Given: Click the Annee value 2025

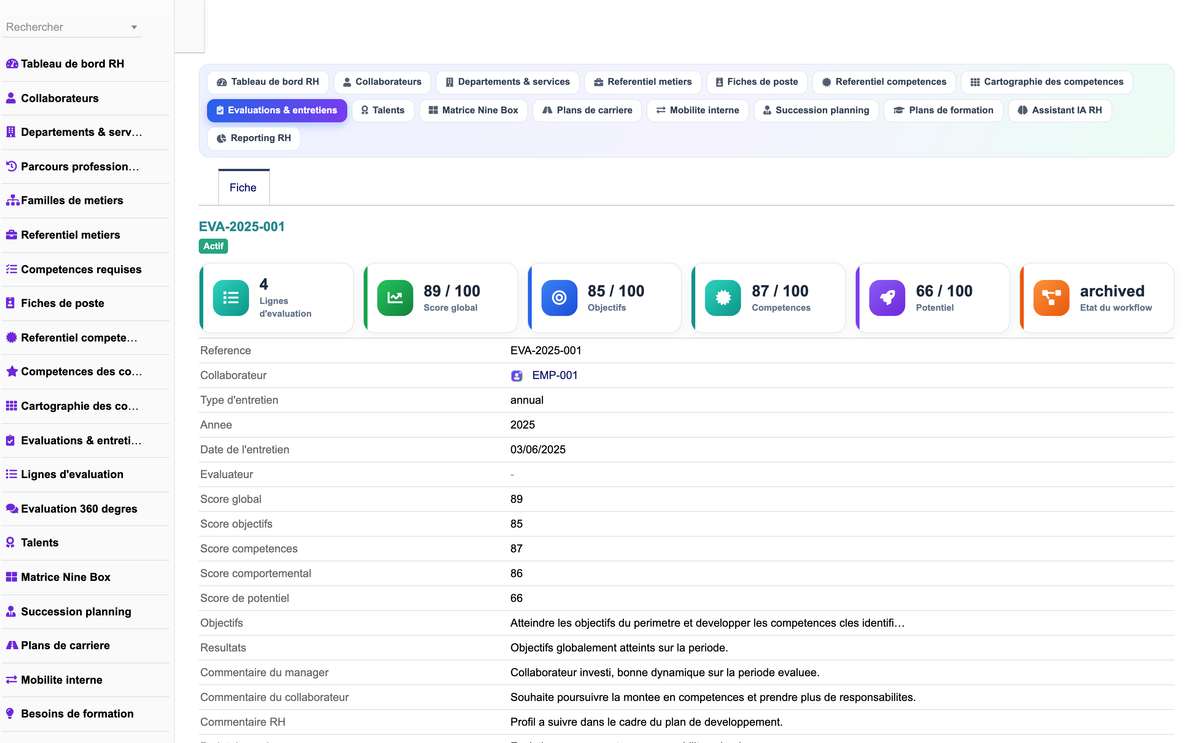Looking at the screenshot, I should [x=523, y=425].
